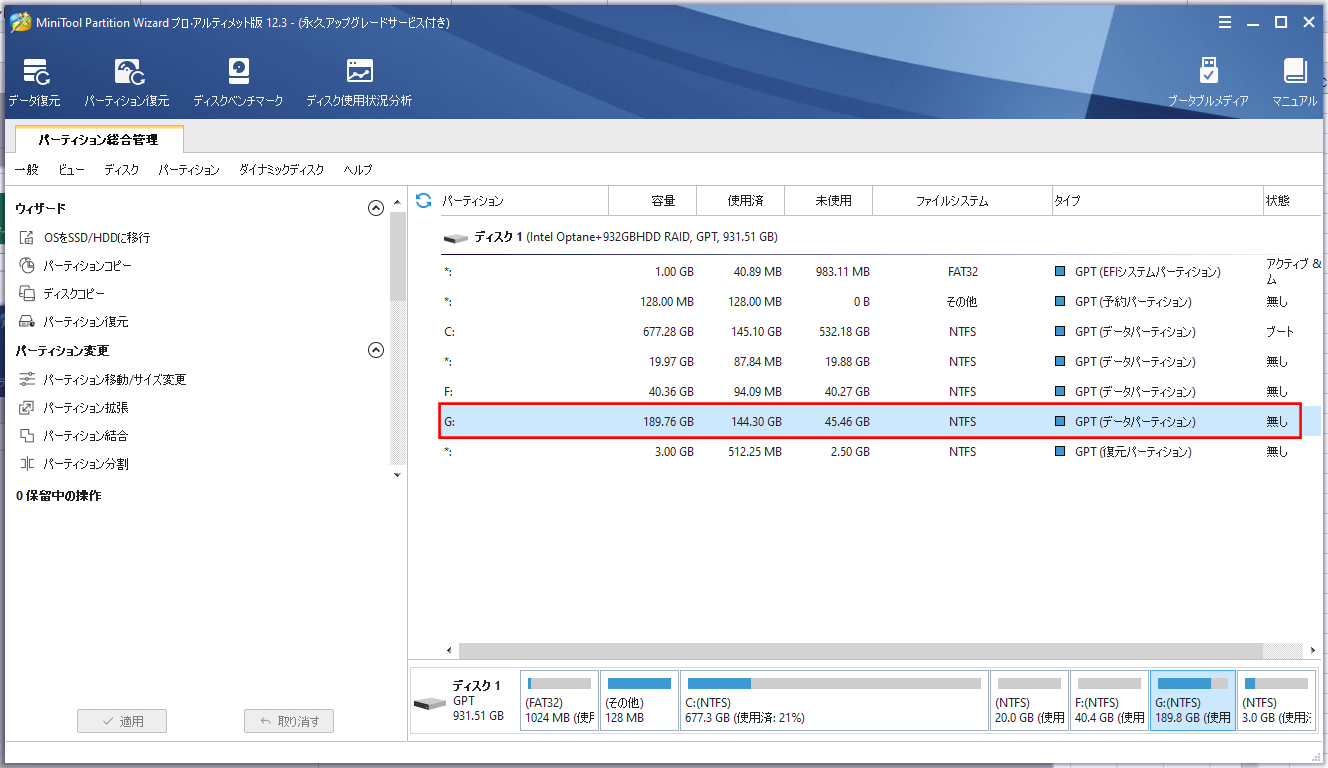Open the ディスク menu
1328x768 pixels.
point(122,170)
